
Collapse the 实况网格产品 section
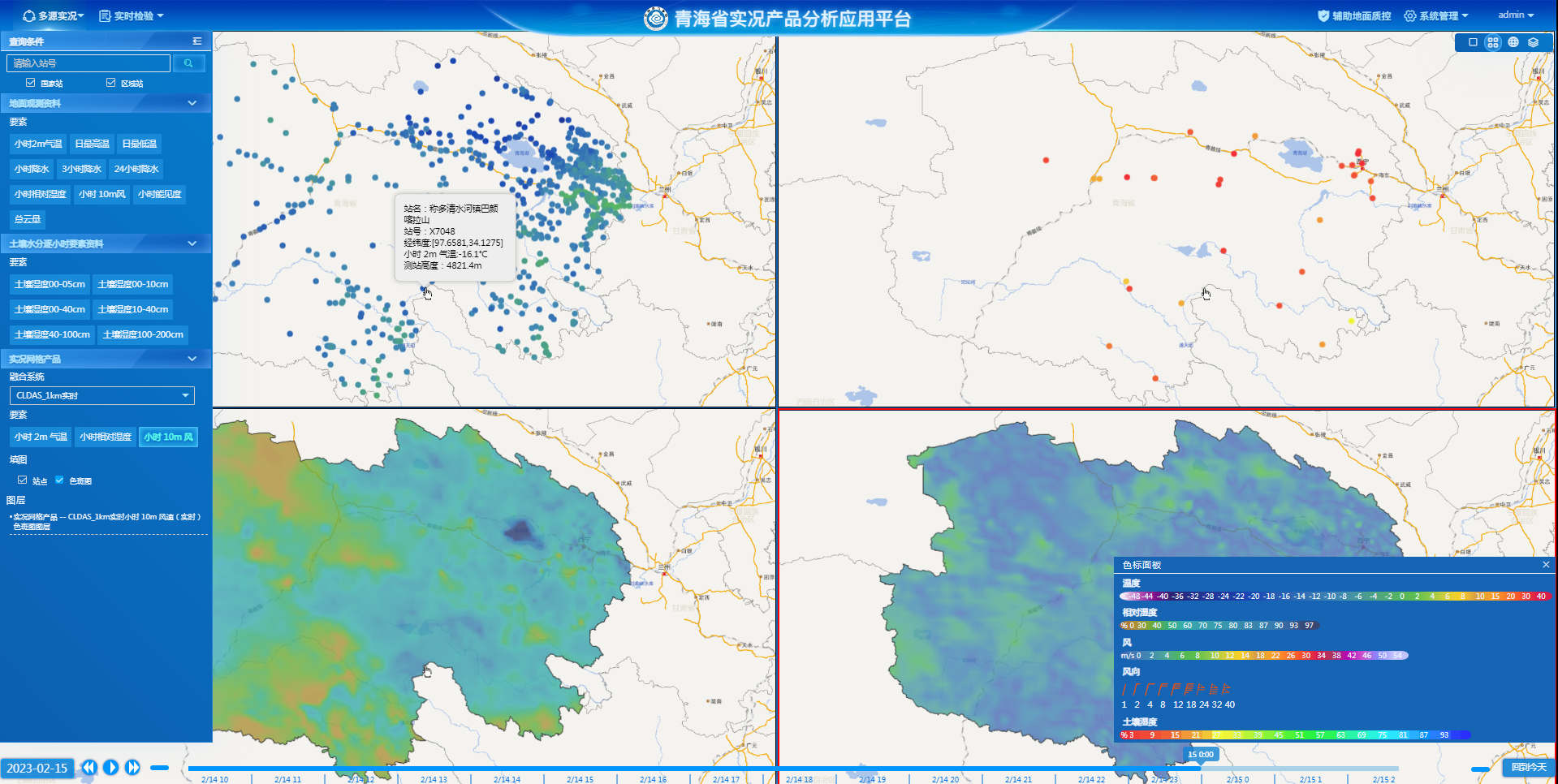pyautogui.click(x=192, y=359)
